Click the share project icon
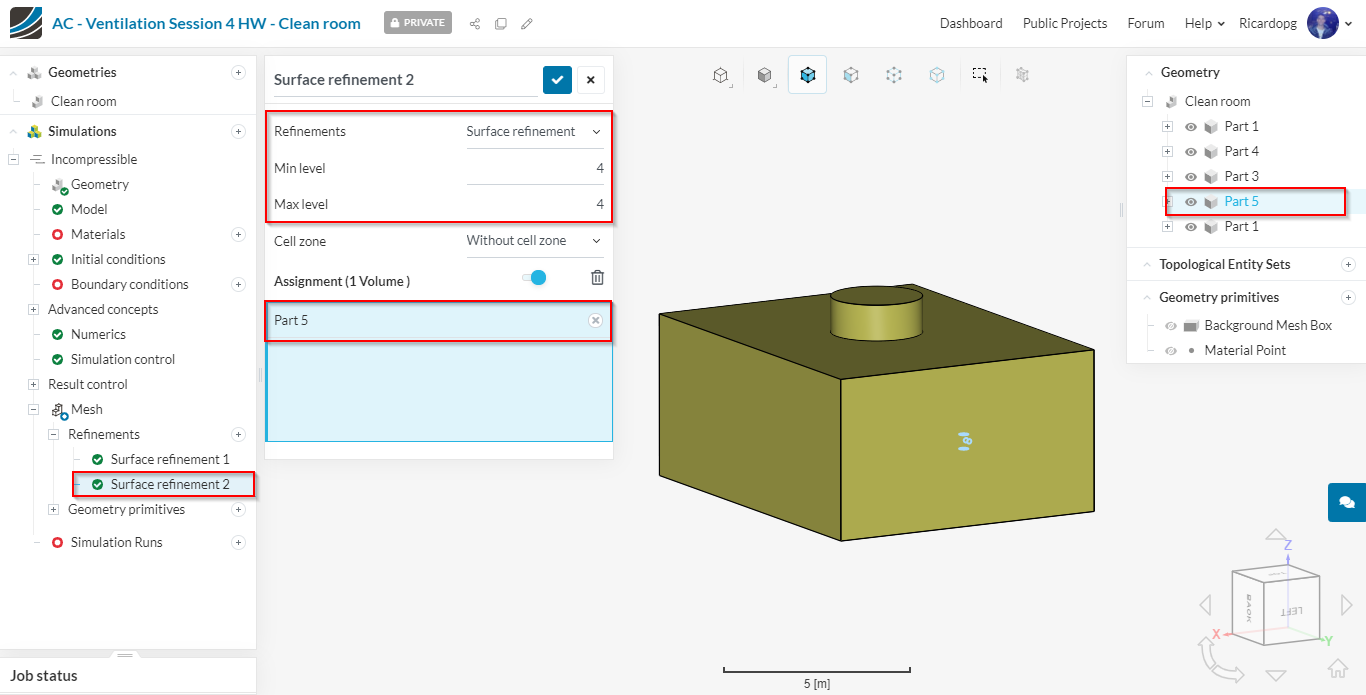1366x695 pixels. click(x=475, y=23)
